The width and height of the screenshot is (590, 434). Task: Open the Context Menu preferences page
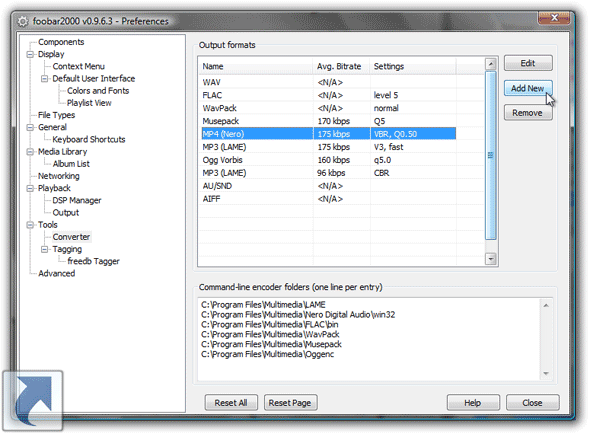pos(78,66)
